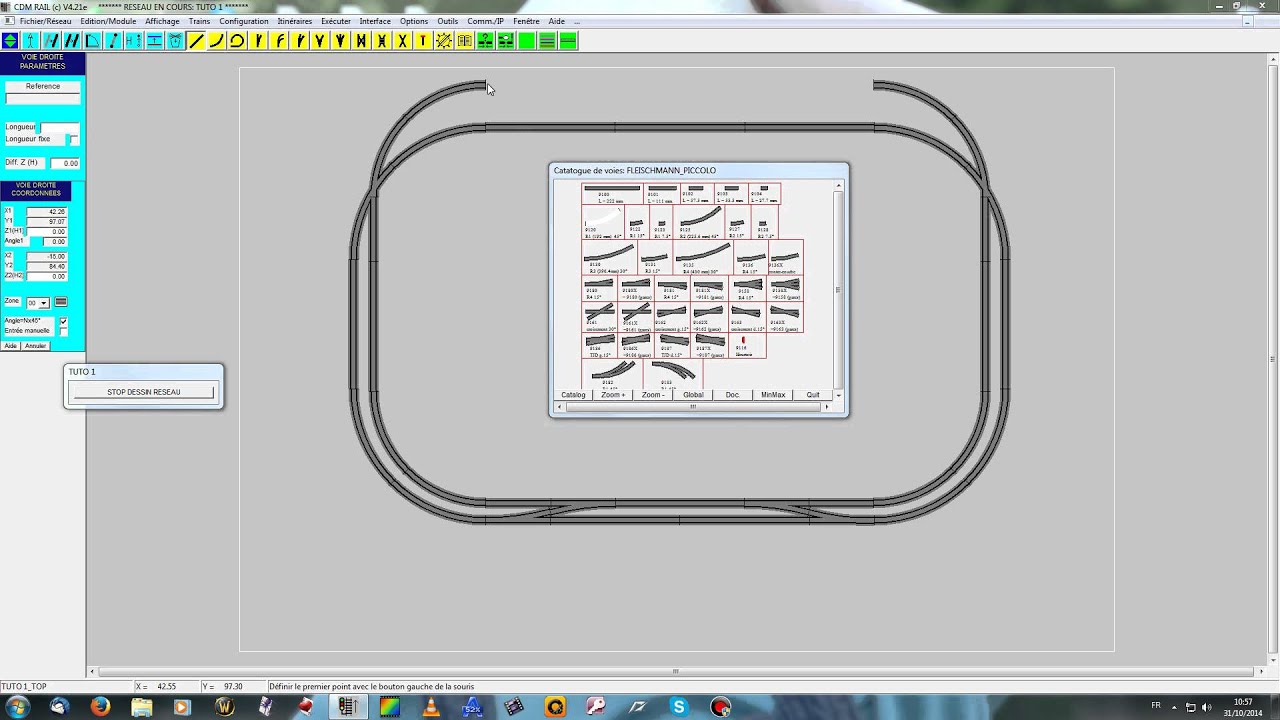Open Microsoft Word from the taskbar
This screenshot has width=1280, height=720.
pos(224,706)
